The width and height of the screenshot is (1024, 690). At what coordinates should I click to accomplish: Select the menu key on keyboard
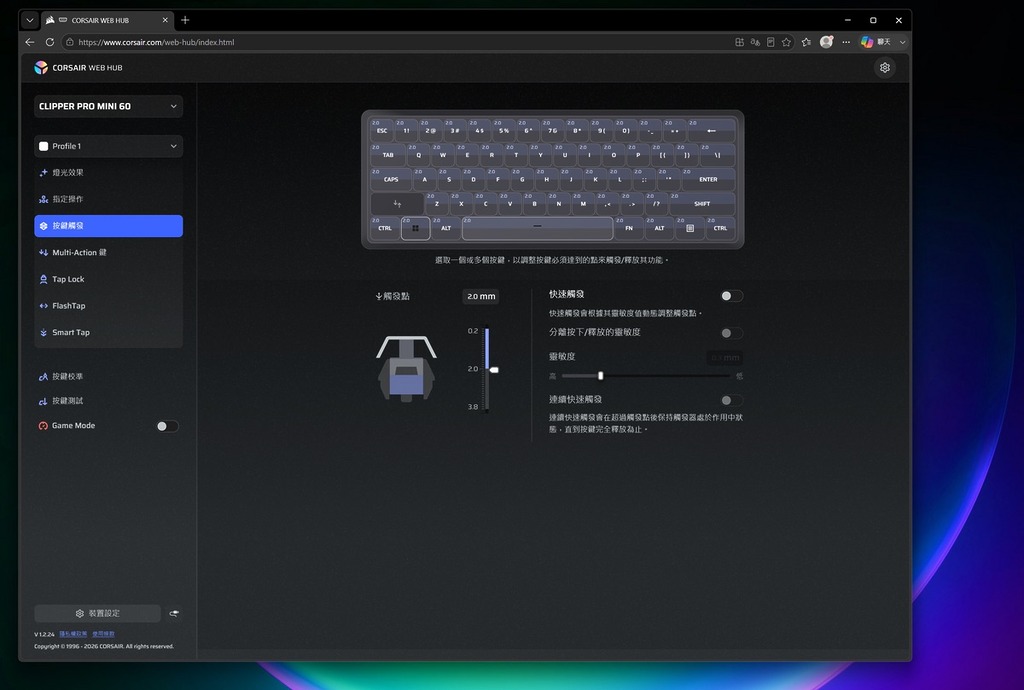coord(690,228)
